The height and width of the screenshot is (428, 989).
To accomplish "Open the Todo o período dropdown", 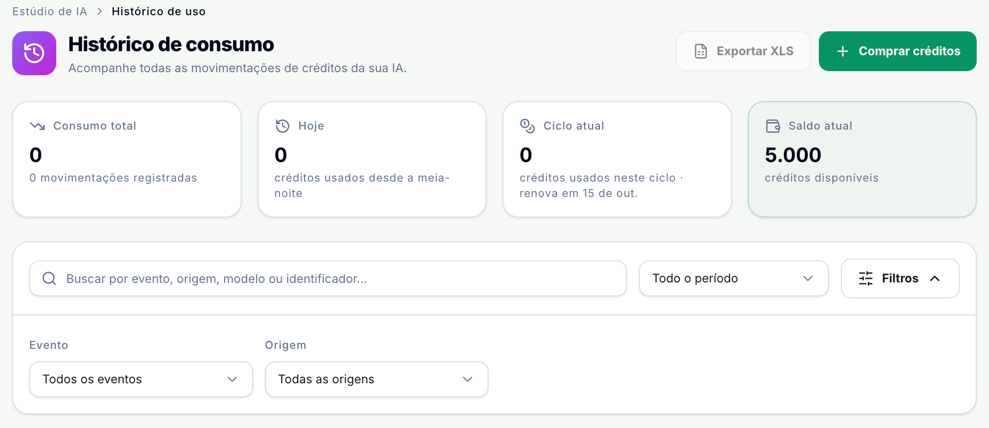I will coord(734,278).
